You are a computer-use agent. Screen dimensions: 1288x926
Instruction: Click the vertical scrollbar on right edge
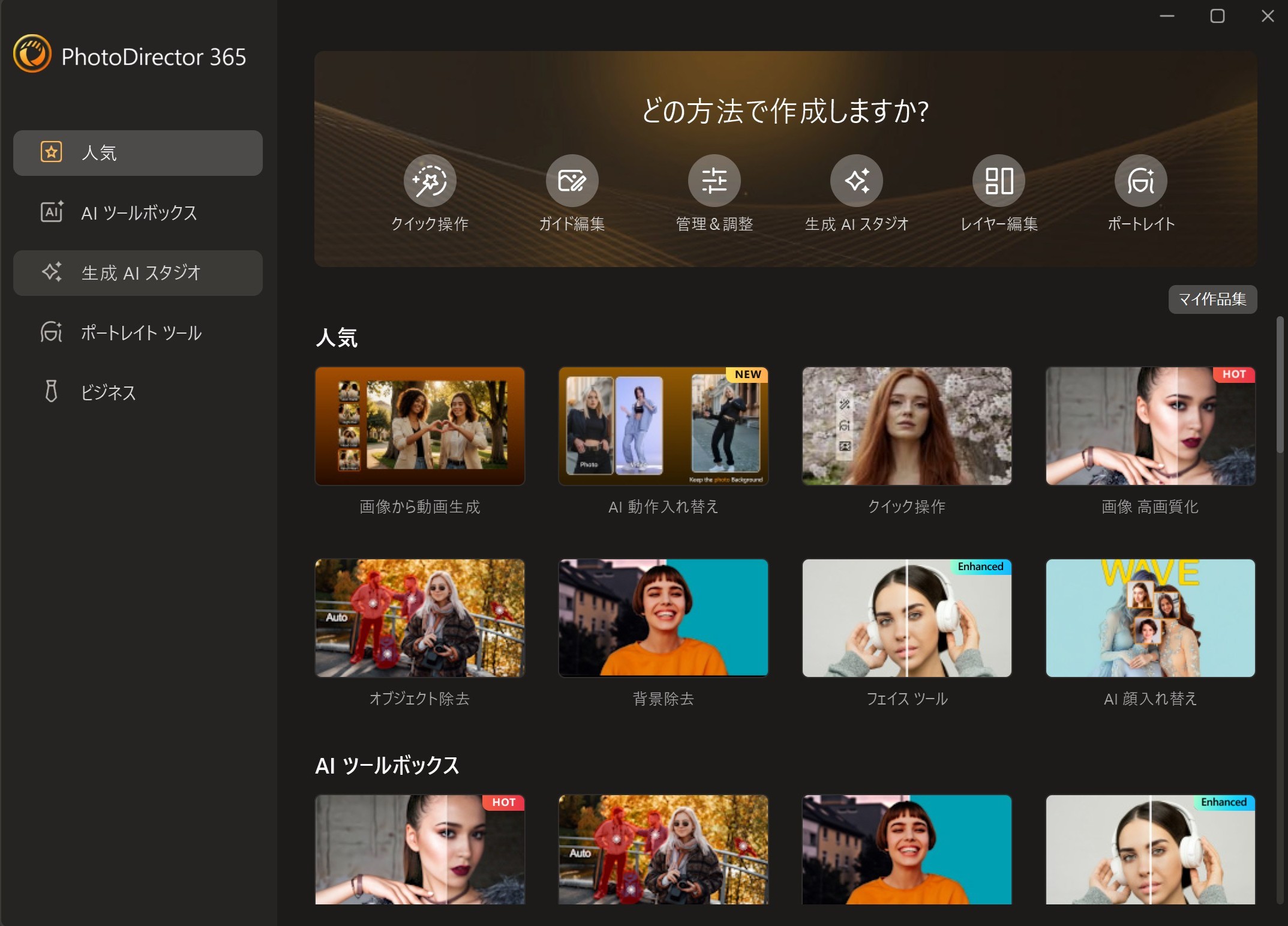tap(1280, 384)
